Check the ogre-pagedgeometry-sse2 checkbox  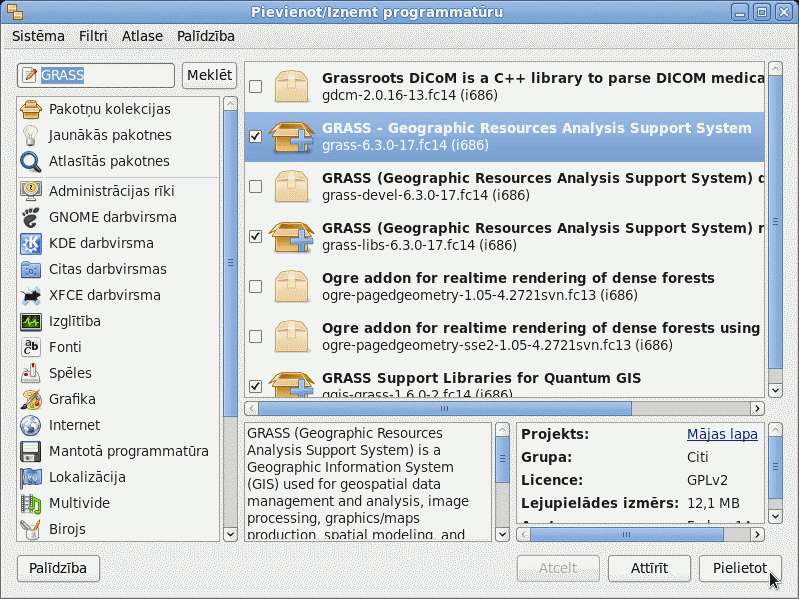pyautogui.click(x=255, y=336)
